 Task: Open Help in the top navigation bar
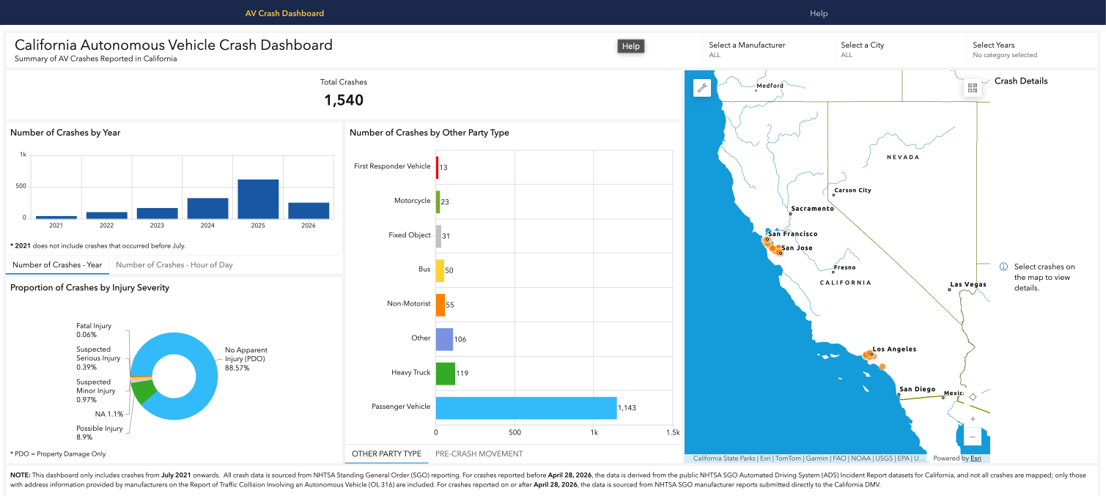pos(819,13)
